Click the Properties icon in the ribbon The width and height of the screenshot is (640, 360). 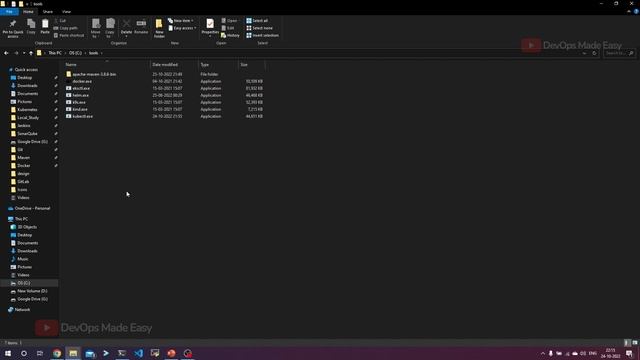(210, 24)
